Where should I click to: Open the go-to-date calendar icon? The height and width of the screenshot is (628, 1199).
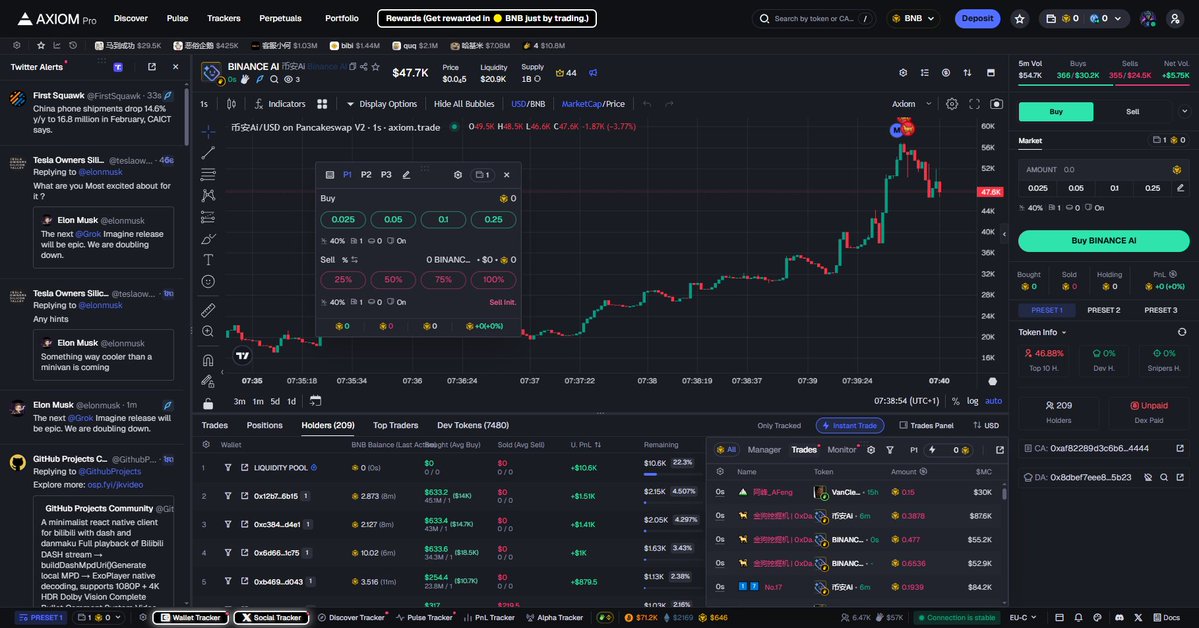[315, 401]
